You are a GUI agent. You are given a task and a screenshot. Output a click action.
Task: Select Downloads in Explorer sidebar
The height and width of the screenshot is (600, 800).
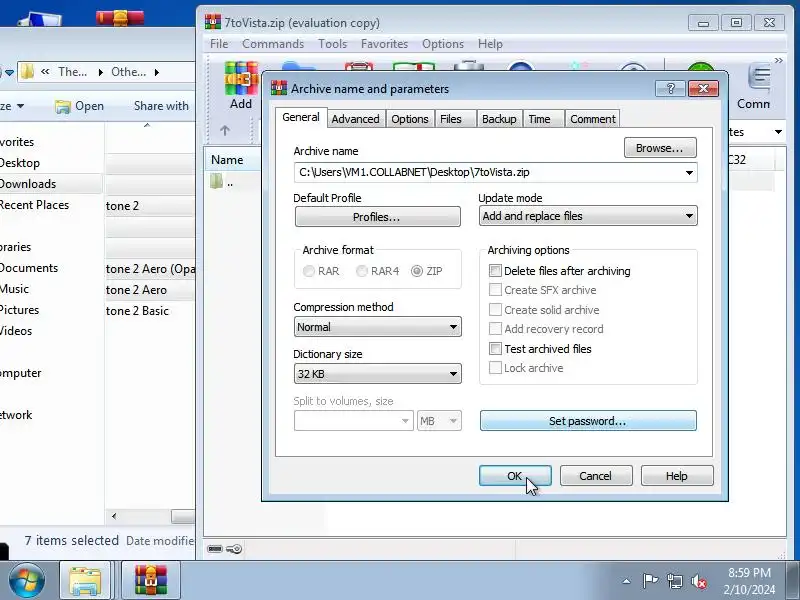pyautogui.click(x=28, y=184)
